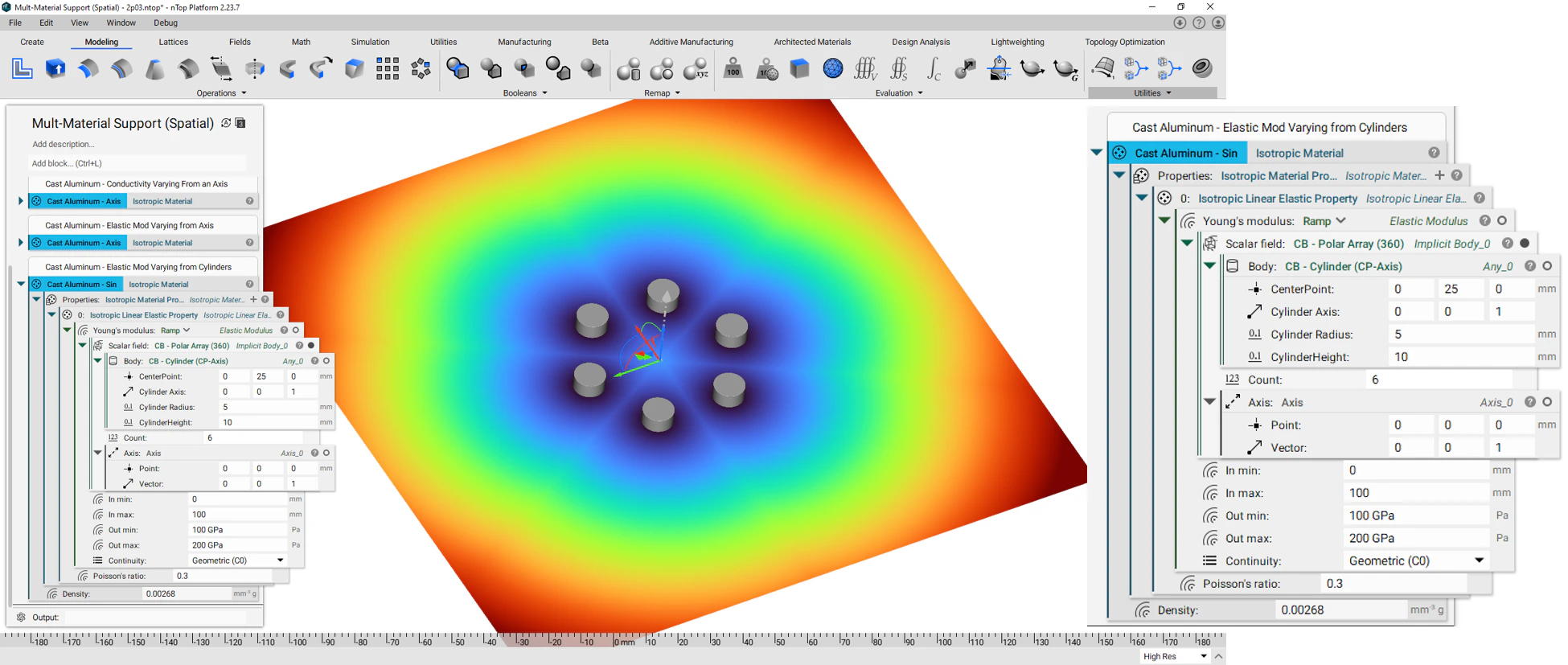Expand Cast Aluminum - Axis block under Elastic Mod Axis
The width and height of the screenshot is (1568, 665).
[x=21, y=242]
